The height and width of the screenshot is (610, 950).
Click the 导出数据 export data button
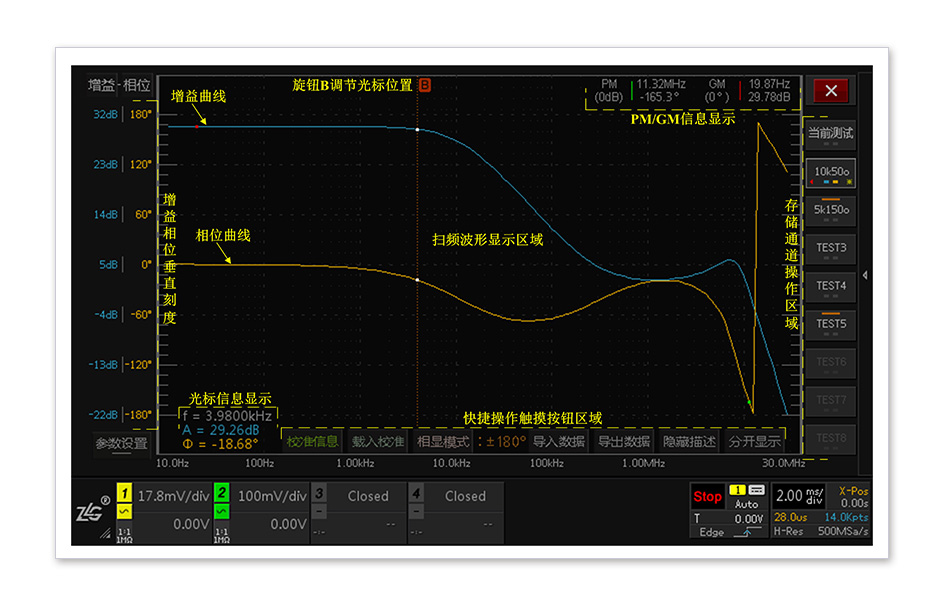(624, 441)
